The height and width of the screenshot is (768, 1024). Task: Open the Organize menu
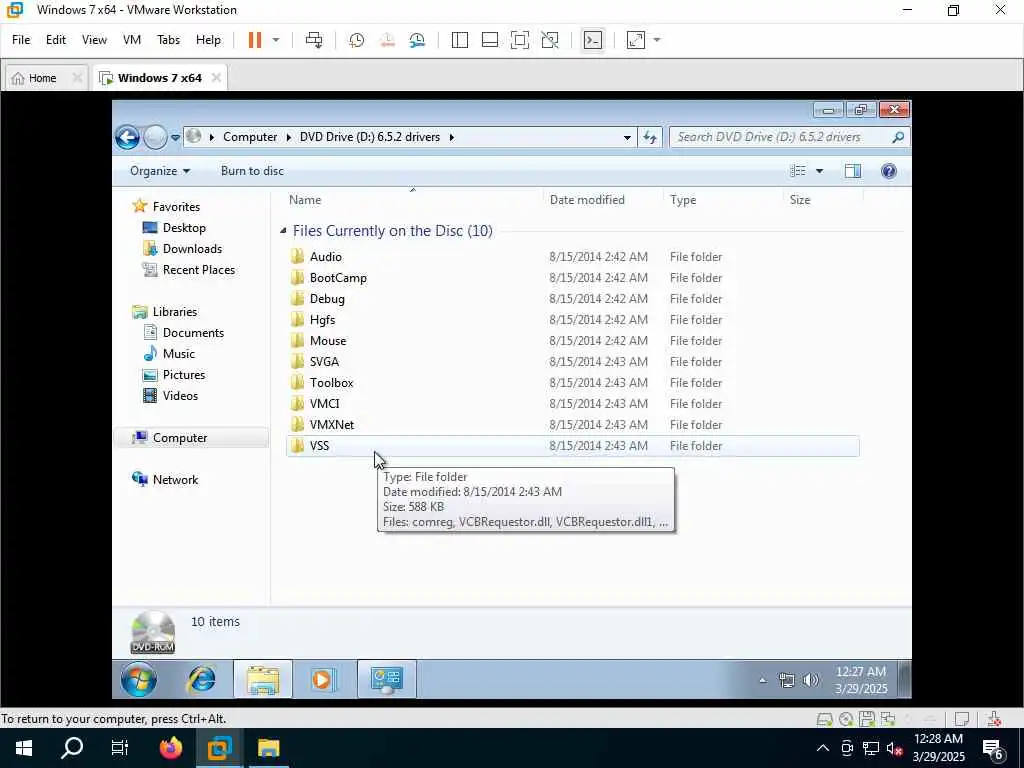(159, 171)
